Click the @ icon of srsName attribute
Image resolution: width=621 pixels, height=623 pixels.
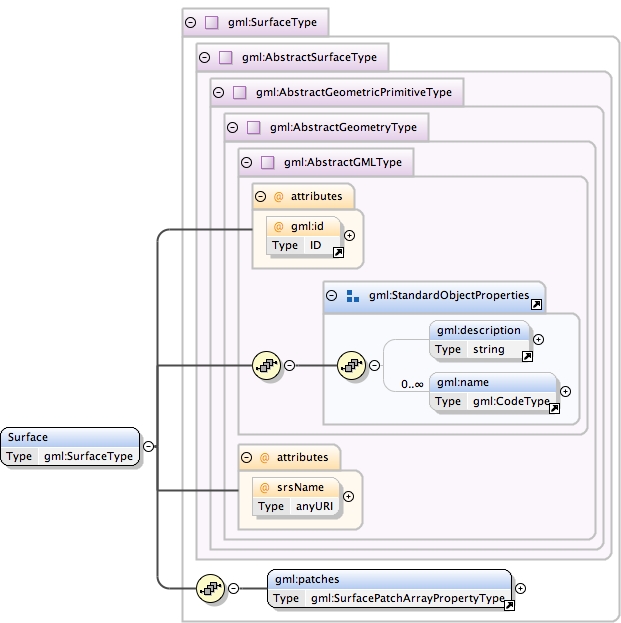264,488
